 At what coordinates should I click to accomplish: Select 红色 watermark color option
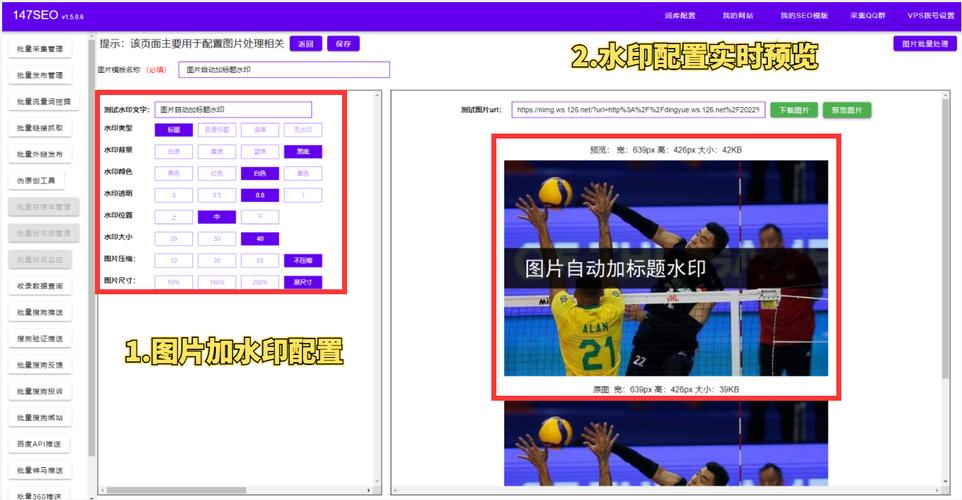click(216, 173)
